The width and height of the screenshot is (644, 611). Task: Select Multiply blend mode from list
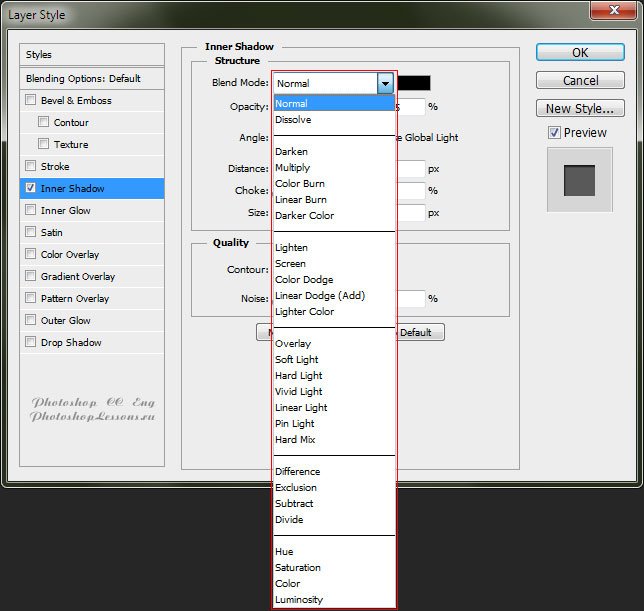(292, 168)
